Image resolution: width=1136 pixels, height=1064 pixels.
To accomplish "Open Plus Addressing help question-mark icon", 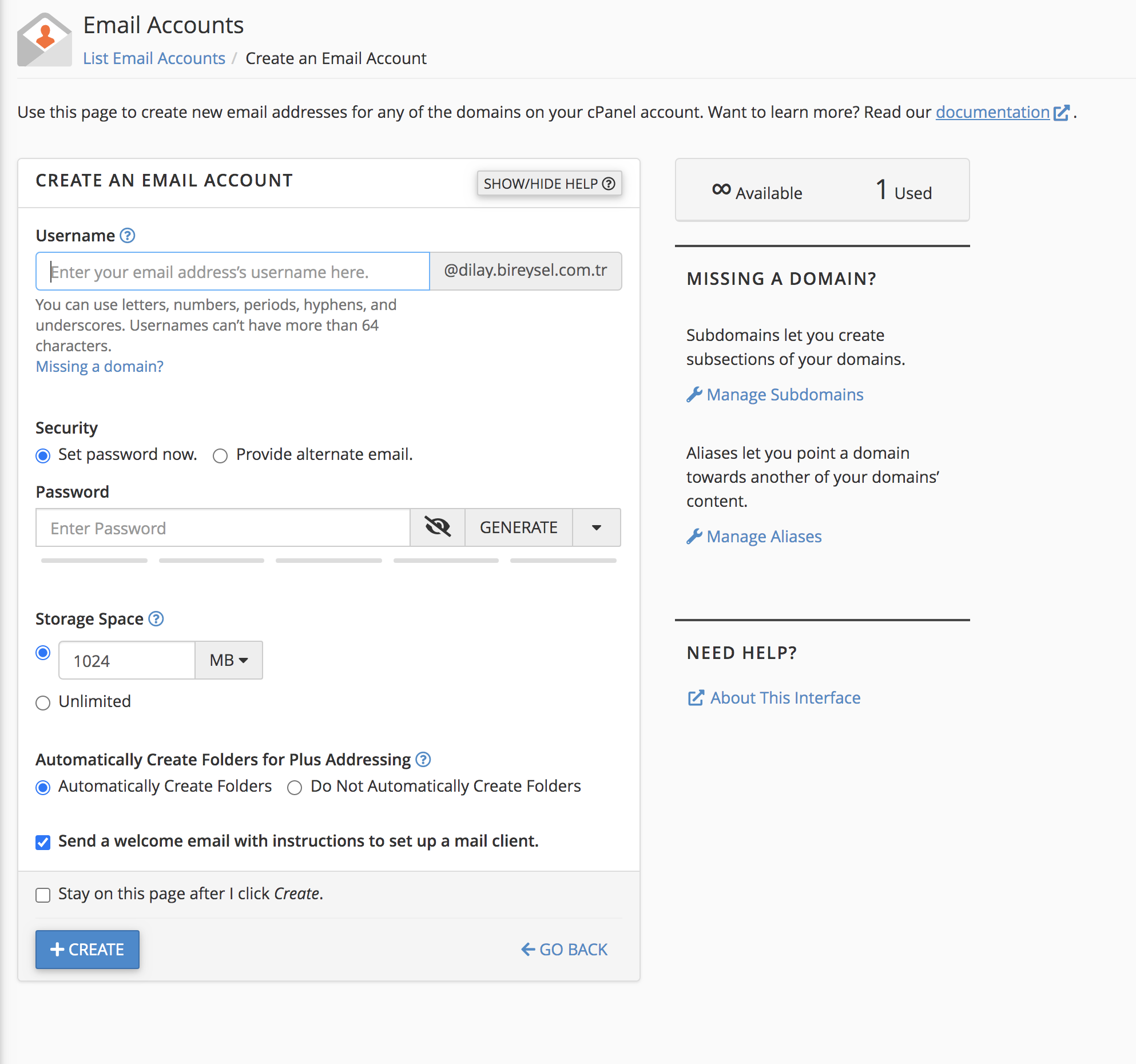I will click(423, 760).
